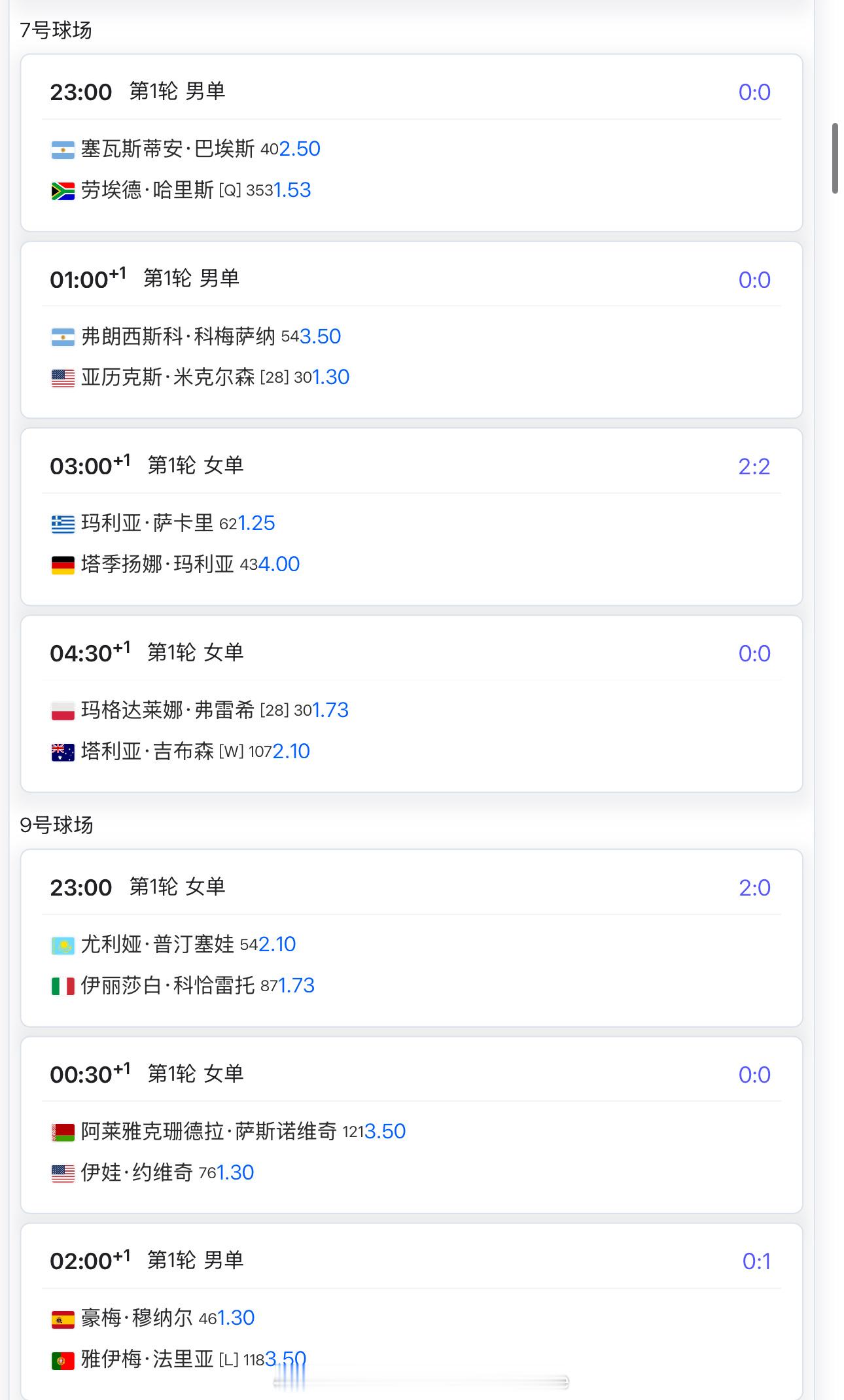Click Kazakhstan flag beside 尤利娅·普汀塞娃
Viewport: 844px width, 1400px height.
[x=63, y=945]
